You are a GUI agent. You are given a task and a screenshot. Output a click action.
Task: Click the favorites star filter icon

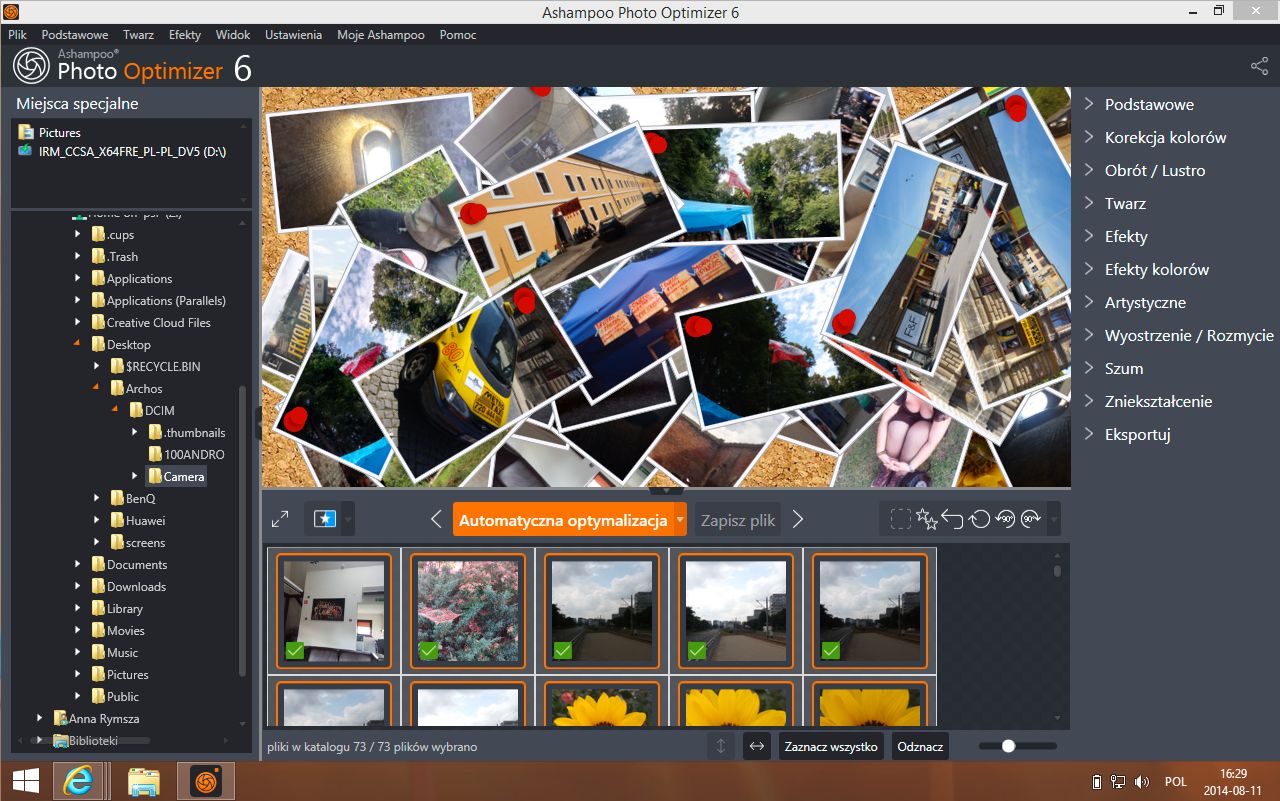point(324,519)
